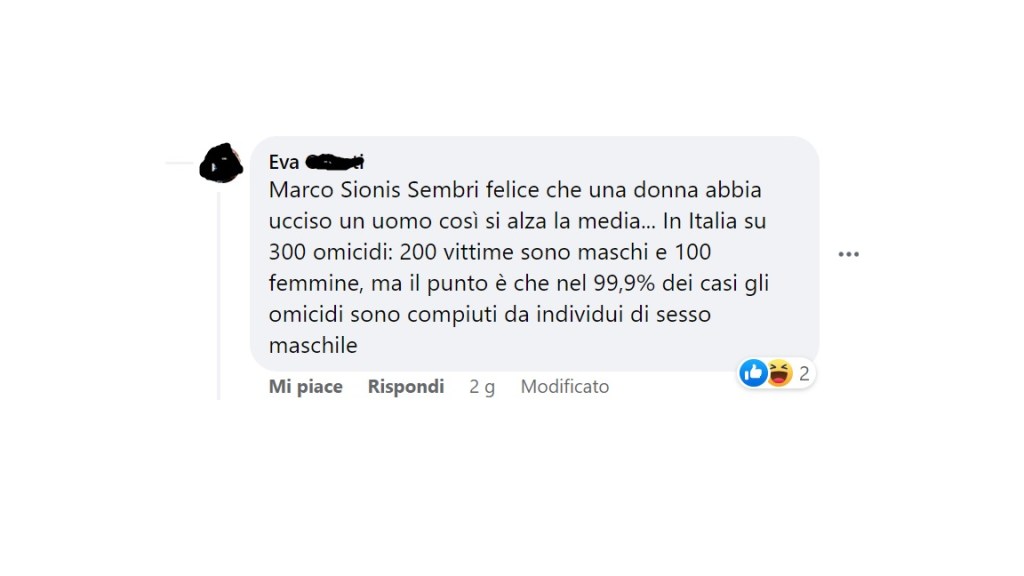This screenshot has width=1024, height=576.
Task: Open the three-dot comment options menu
Action: [848, 254]
